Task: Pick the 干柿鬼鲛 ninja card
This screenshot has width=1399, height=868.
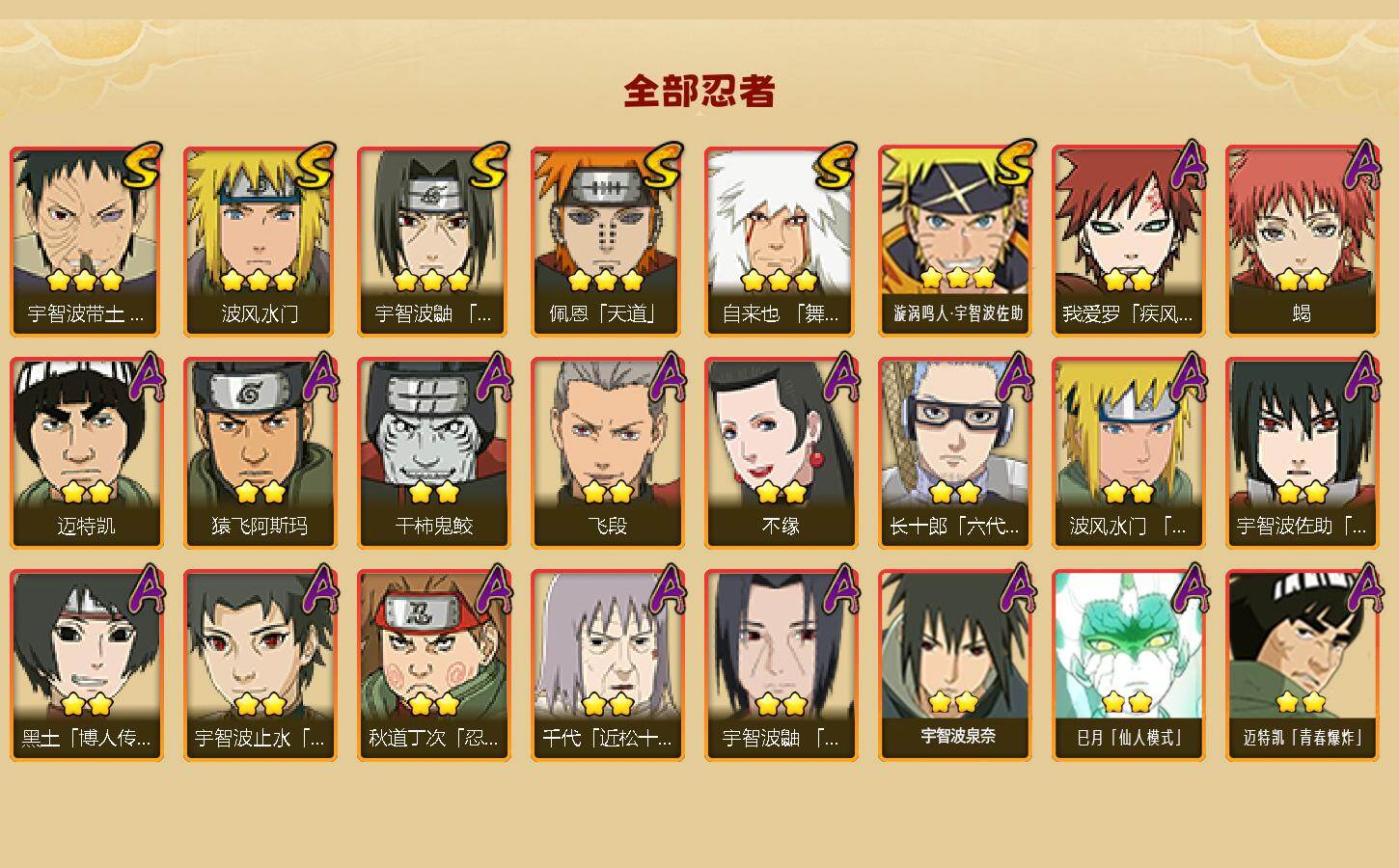Action: click(433, 452)
